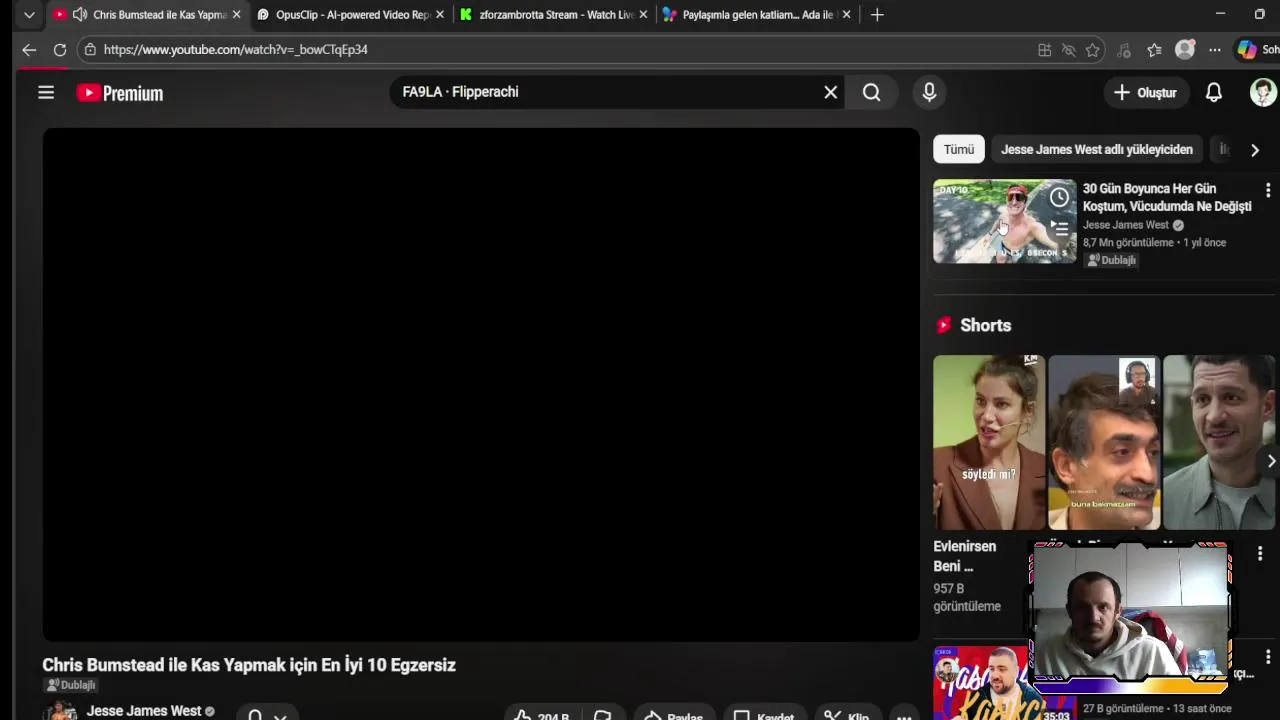Reload the page with refresh icon

point(60,49)
